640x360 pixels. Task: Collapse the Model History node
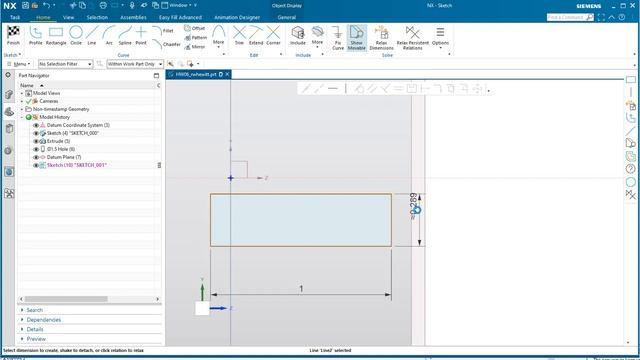coord(22,117)
